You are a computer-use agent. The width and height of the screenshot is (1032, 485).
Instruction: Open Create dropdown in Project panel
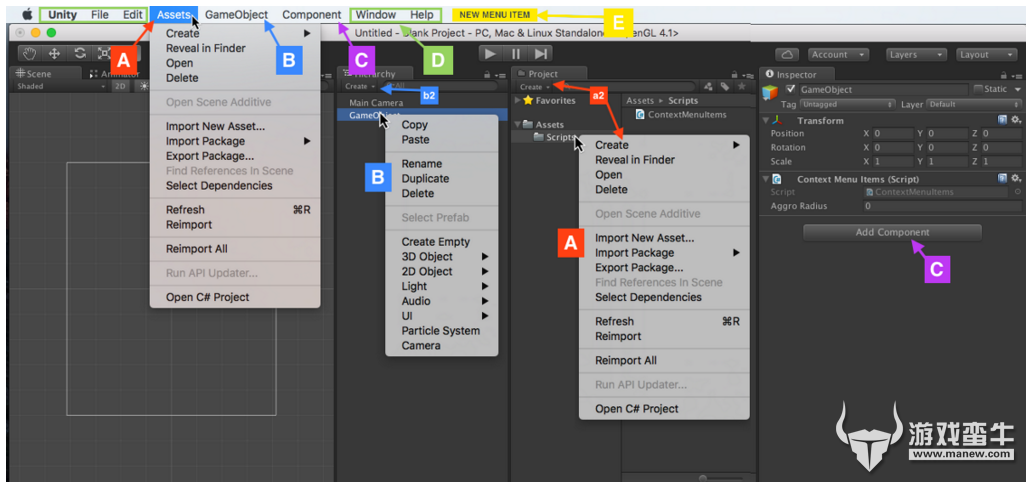(x=534, y=87)
